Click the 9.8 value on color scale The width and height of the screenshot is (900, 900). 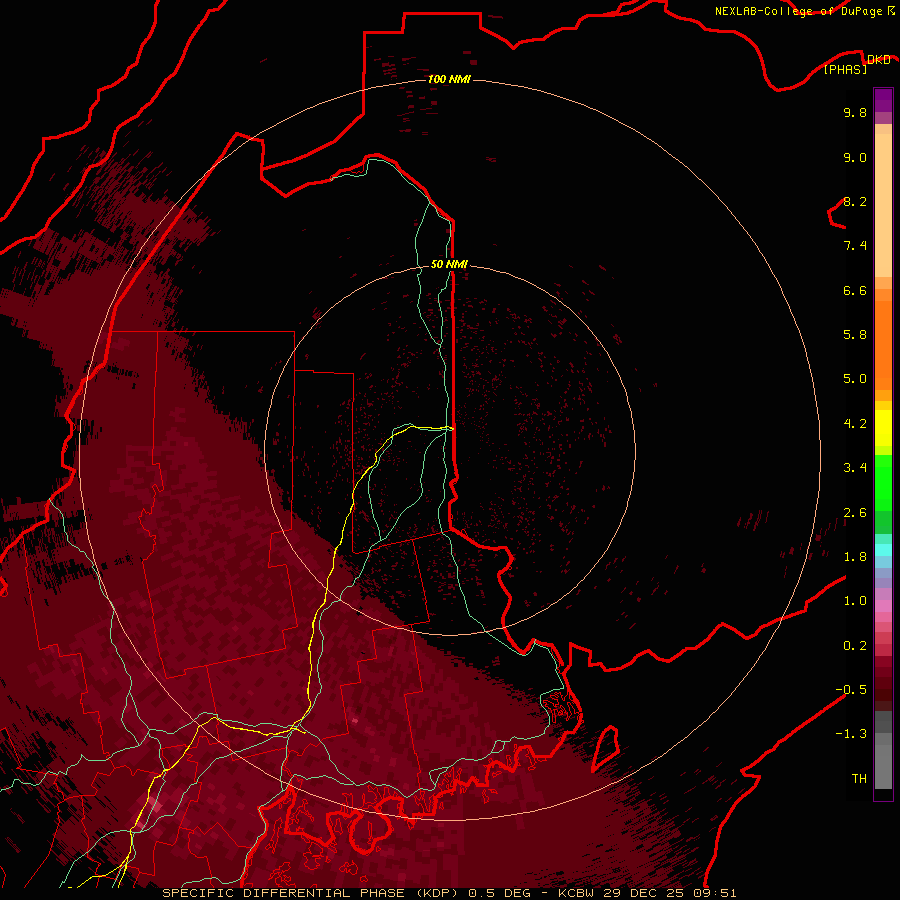[855, 112]
